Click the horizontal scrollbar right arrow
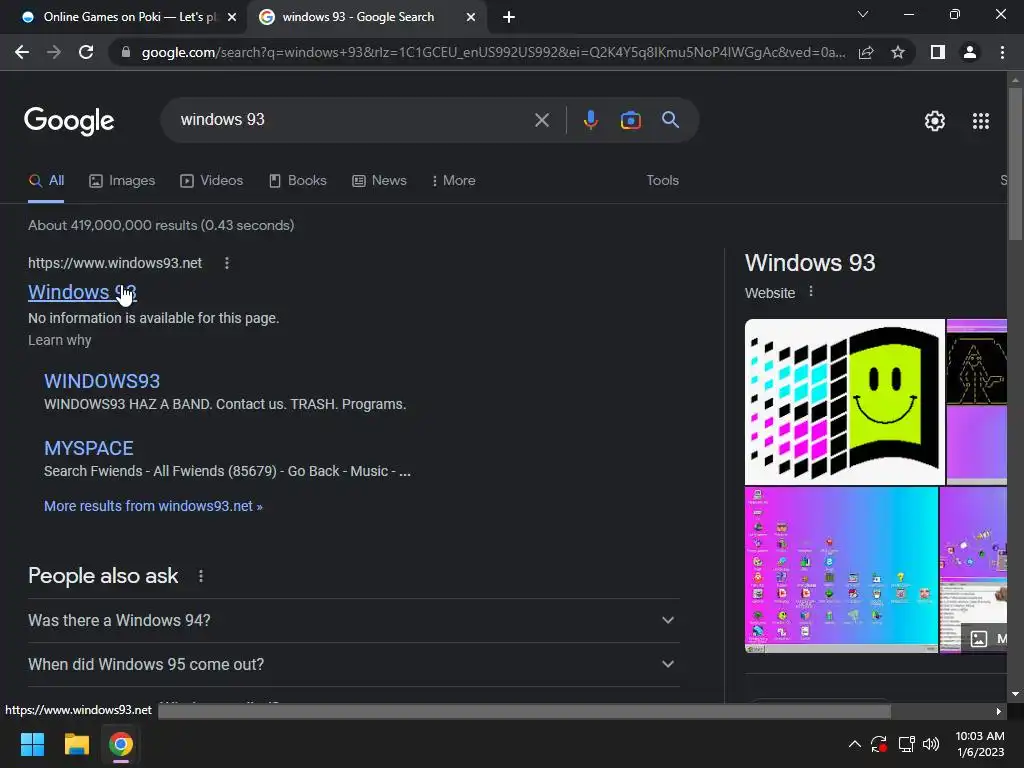This screenshot has width=1024, height=768. (999, 711)
